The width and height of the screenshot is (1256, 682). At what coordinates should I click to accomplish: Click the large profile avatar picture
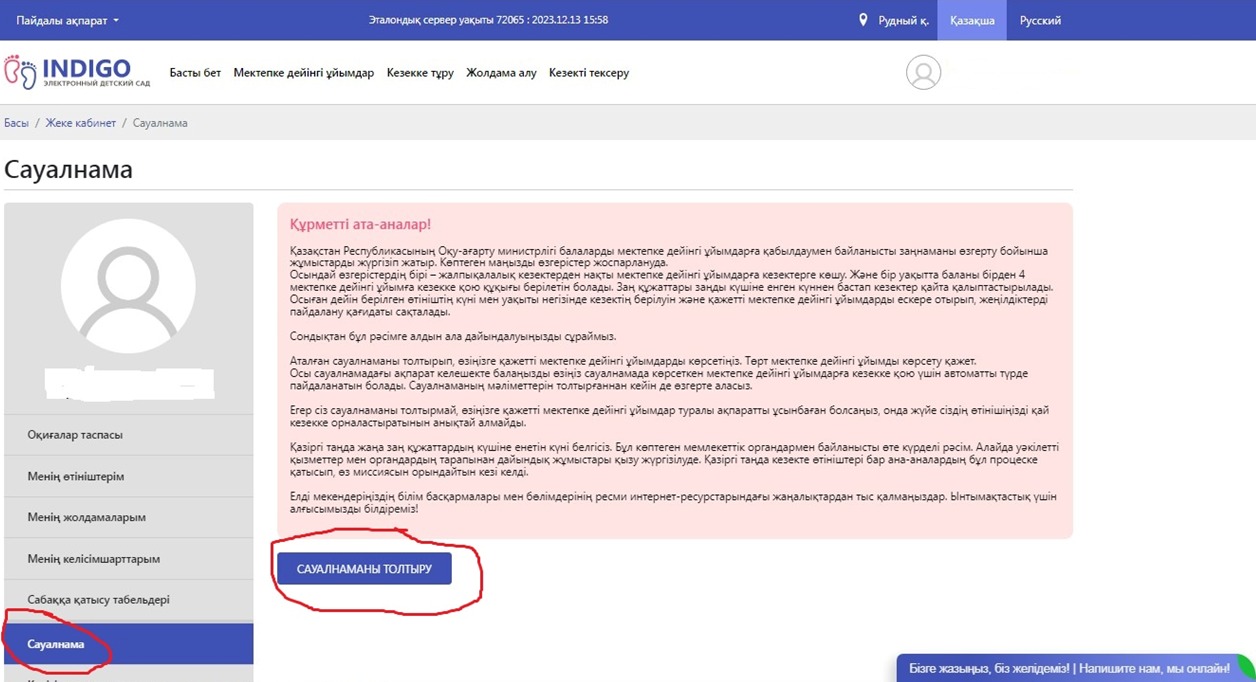pos(128,286)
